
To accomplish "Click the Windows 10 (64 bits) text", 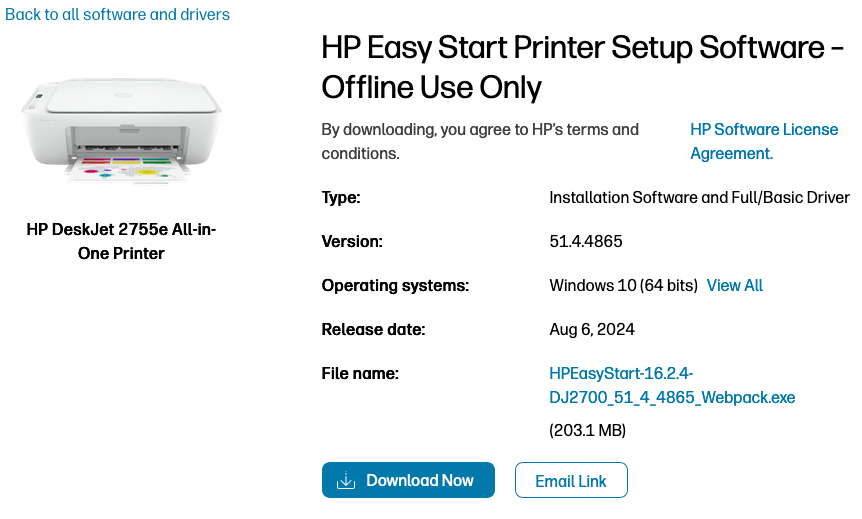I will (623, 286).
